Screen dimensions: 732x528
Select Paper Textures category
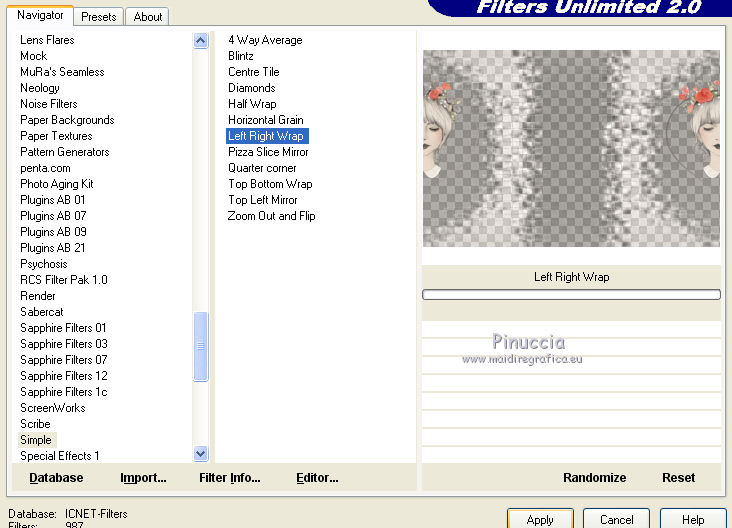pyautogui.click(x=56, y=136)
